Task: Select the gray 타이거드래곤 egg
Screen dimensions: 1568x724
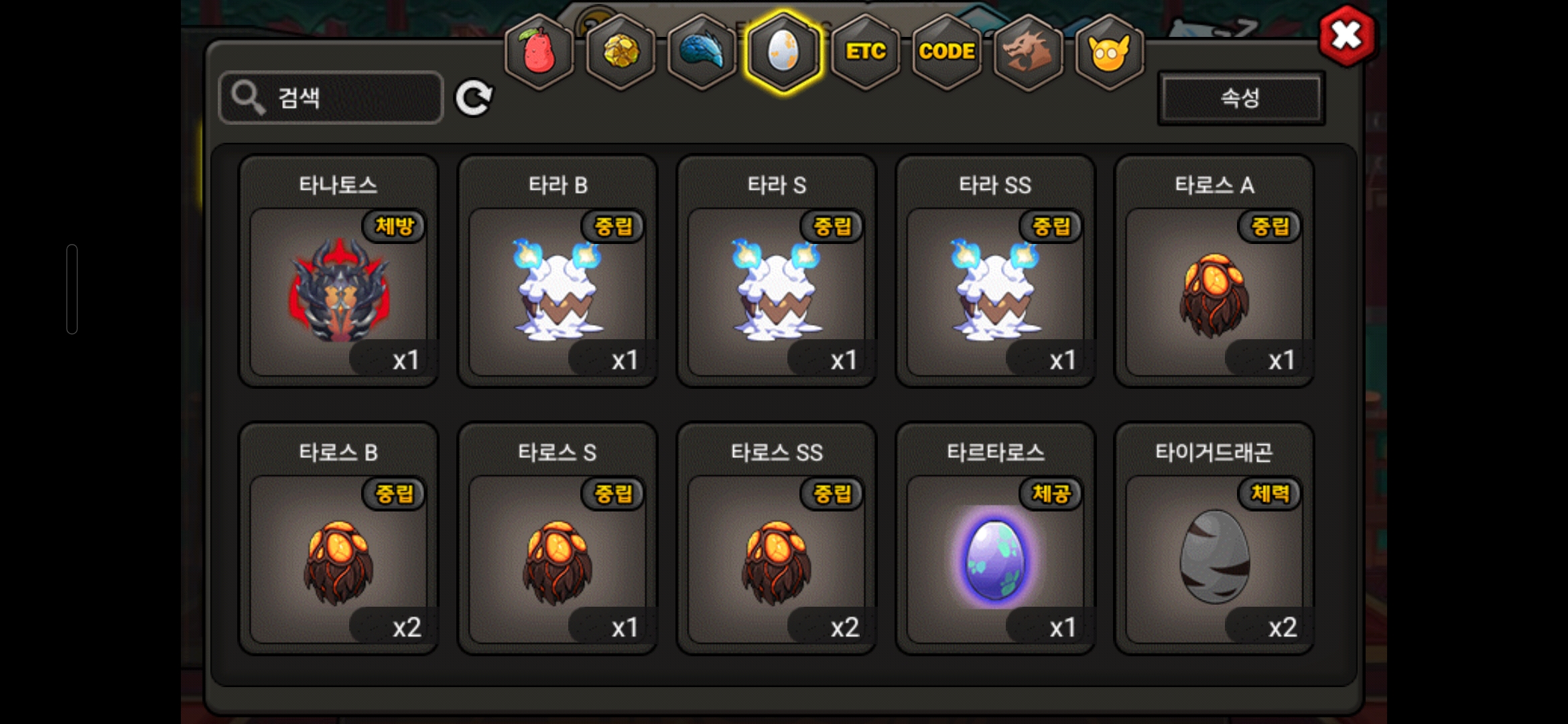Action: [x=1214, y=538]
